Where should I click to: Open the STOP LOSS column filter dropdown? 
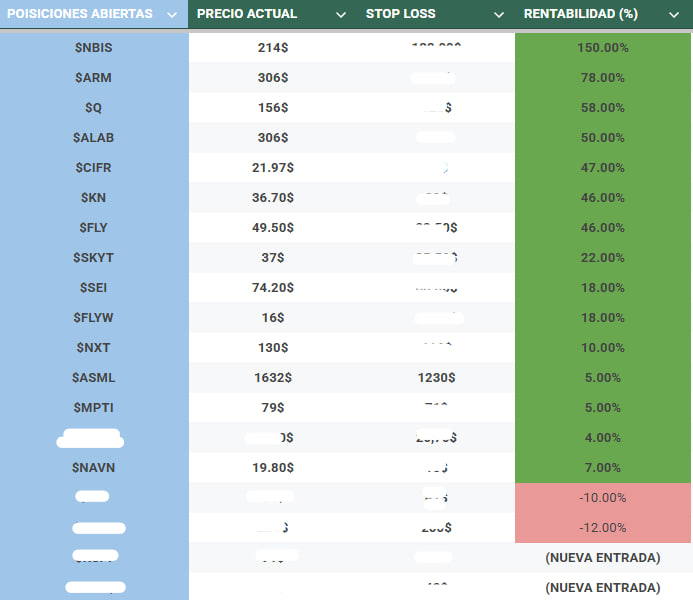[499, 15]
